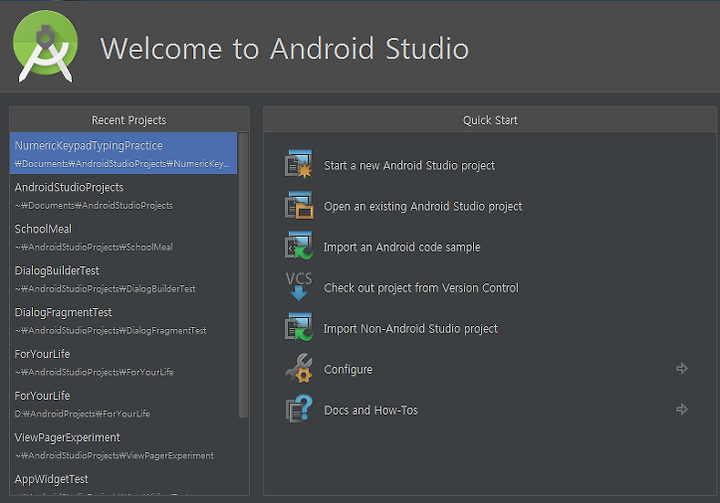Open Docs and How-Tos
Image resolution: width=720 pixels, height=503 pixels.
(371, 410)
